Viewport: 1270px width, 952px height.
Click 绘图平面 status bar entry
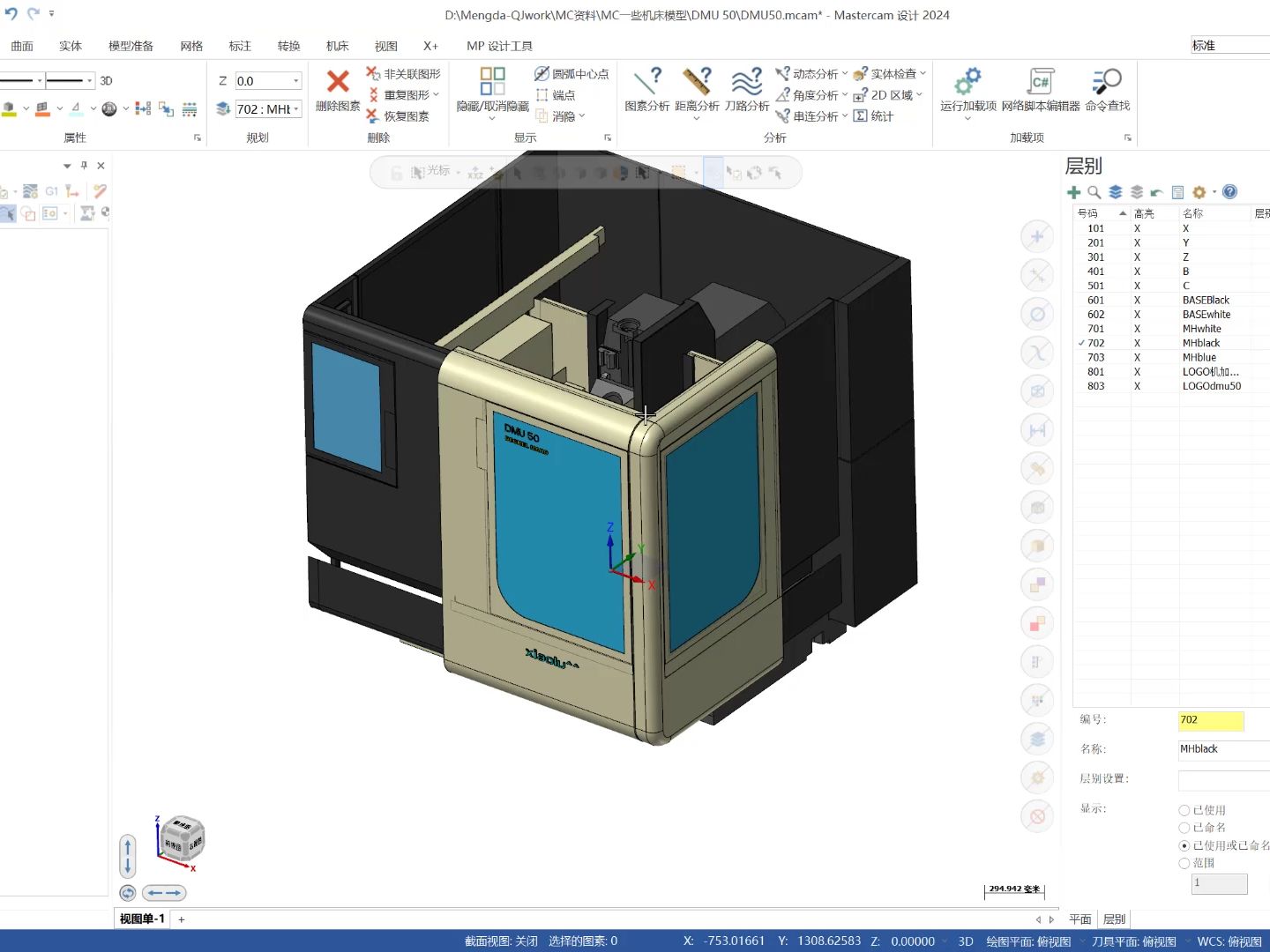click(1028, 941)
